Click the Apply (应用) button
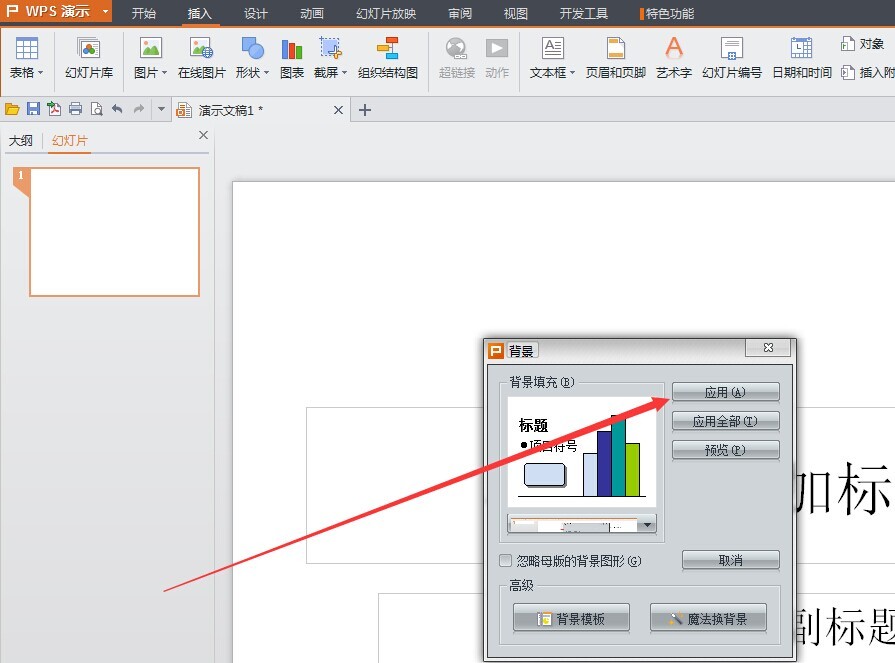895x663 pixels. 725,393
